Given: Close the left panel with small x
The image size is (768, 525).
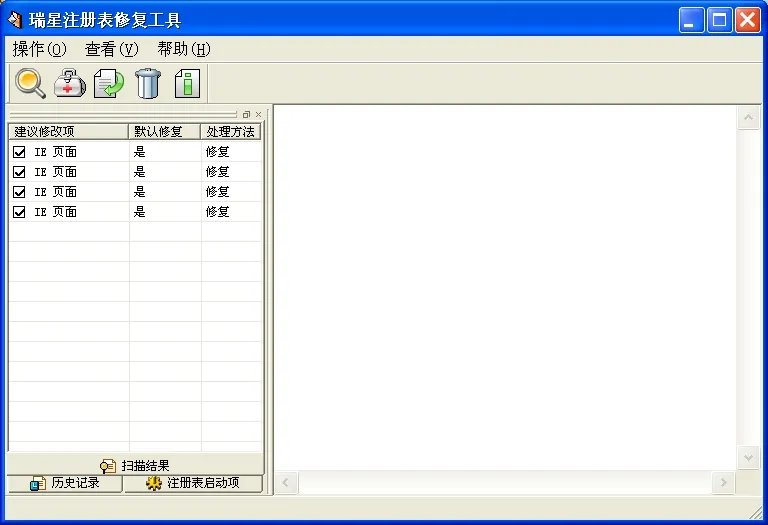Looking at the screenshot, I should (259, 115).
